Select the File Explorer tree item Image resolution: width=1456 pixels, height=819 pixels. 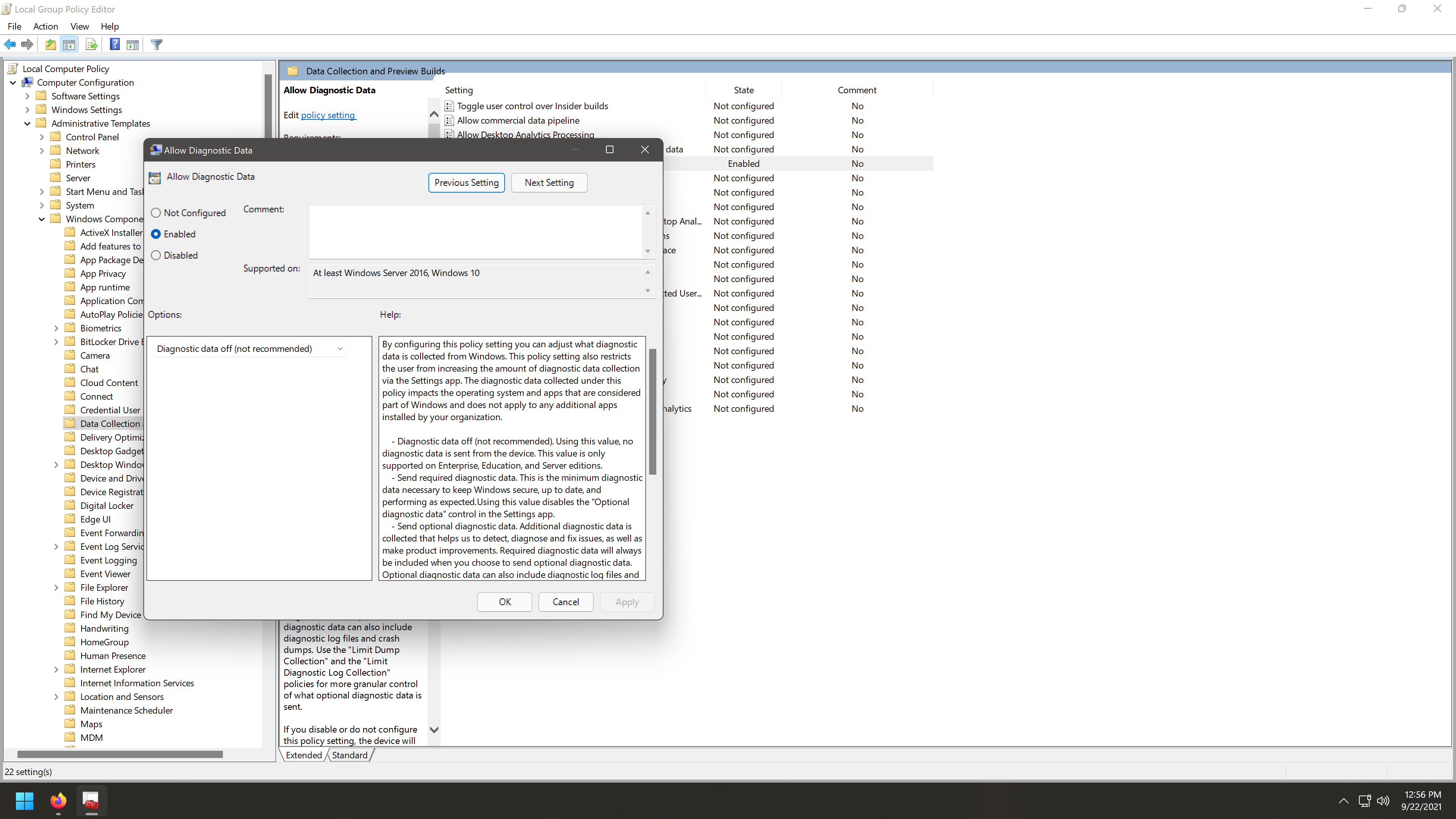pyautogui.click(x=104, y=587)
